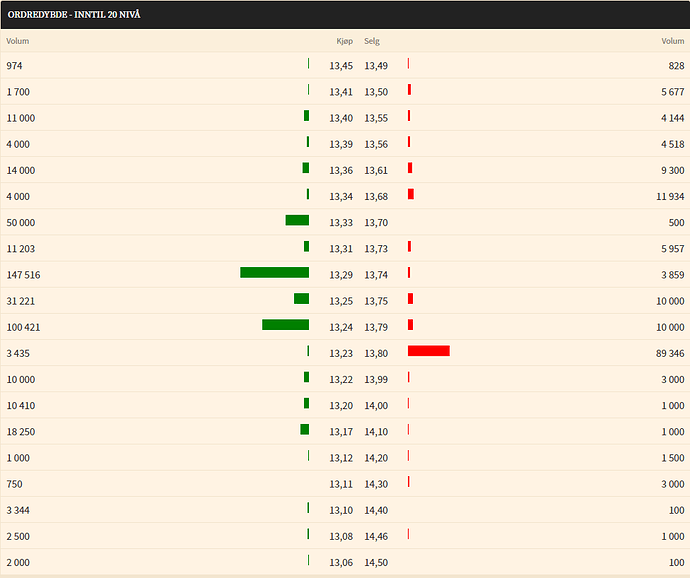Click sell volume 1 500
This screenshot has height=578, width=690.
(x=673, y=458)
